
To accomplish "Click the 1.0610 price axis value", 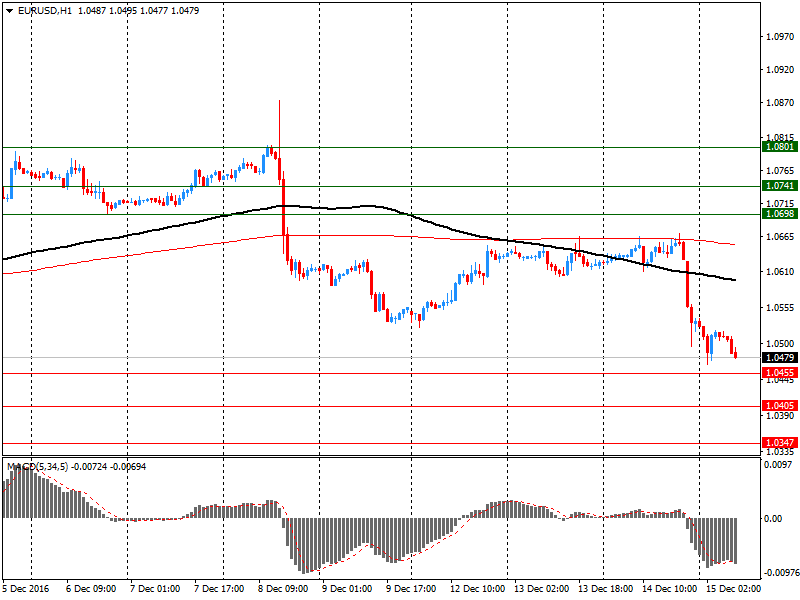I will (780, 272).
